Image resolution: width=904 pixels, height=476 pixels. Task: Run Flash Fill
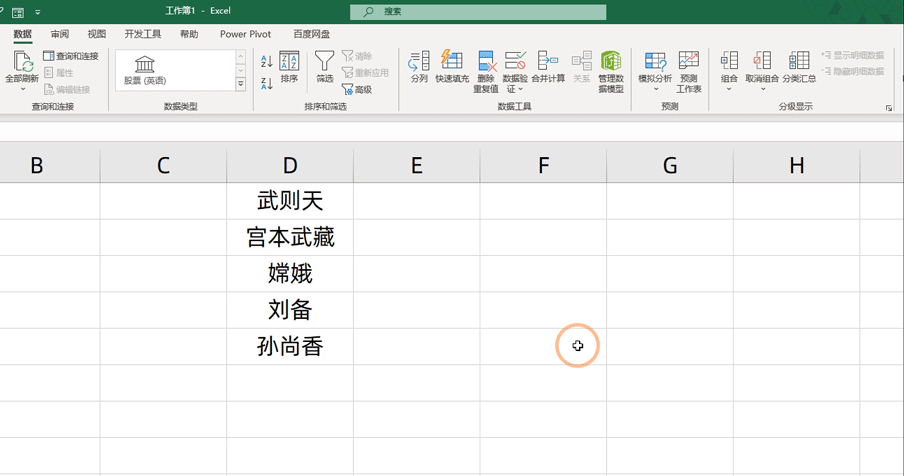452,67
